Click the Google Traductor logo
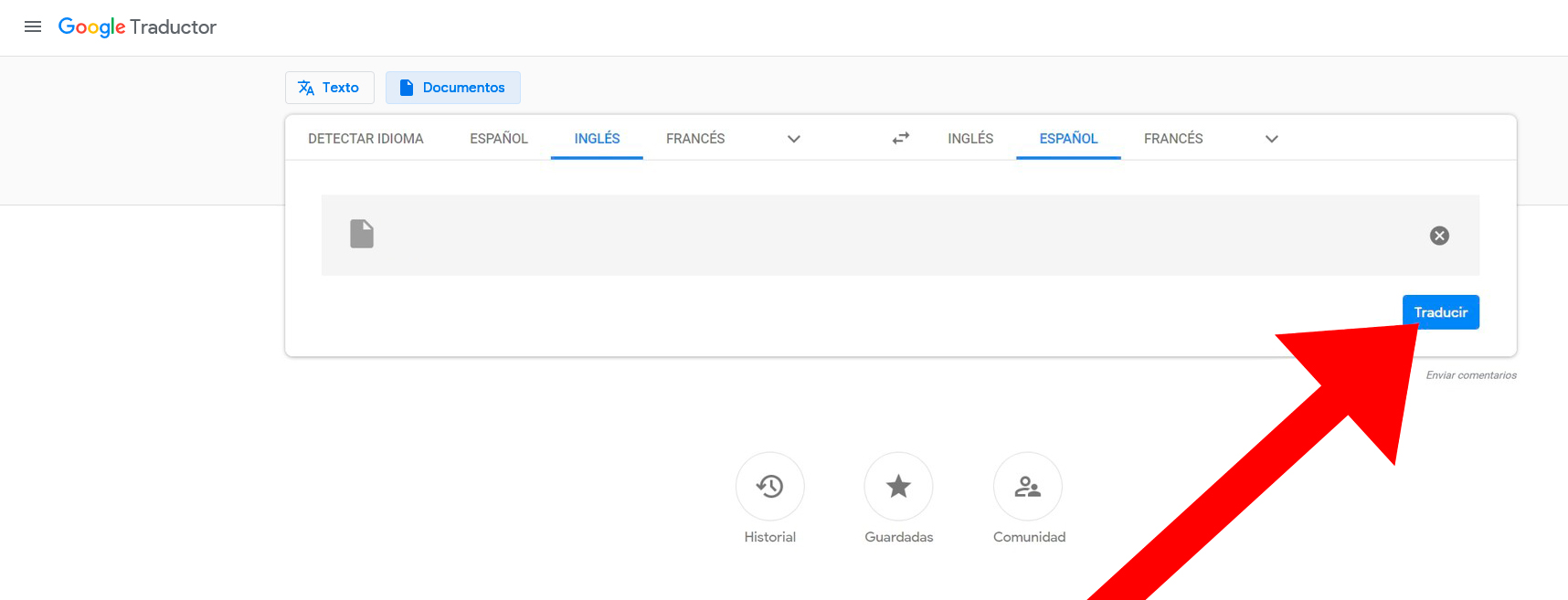This screenshot has width=1568, height=600. pyautogui.click(x=137, y=27)
